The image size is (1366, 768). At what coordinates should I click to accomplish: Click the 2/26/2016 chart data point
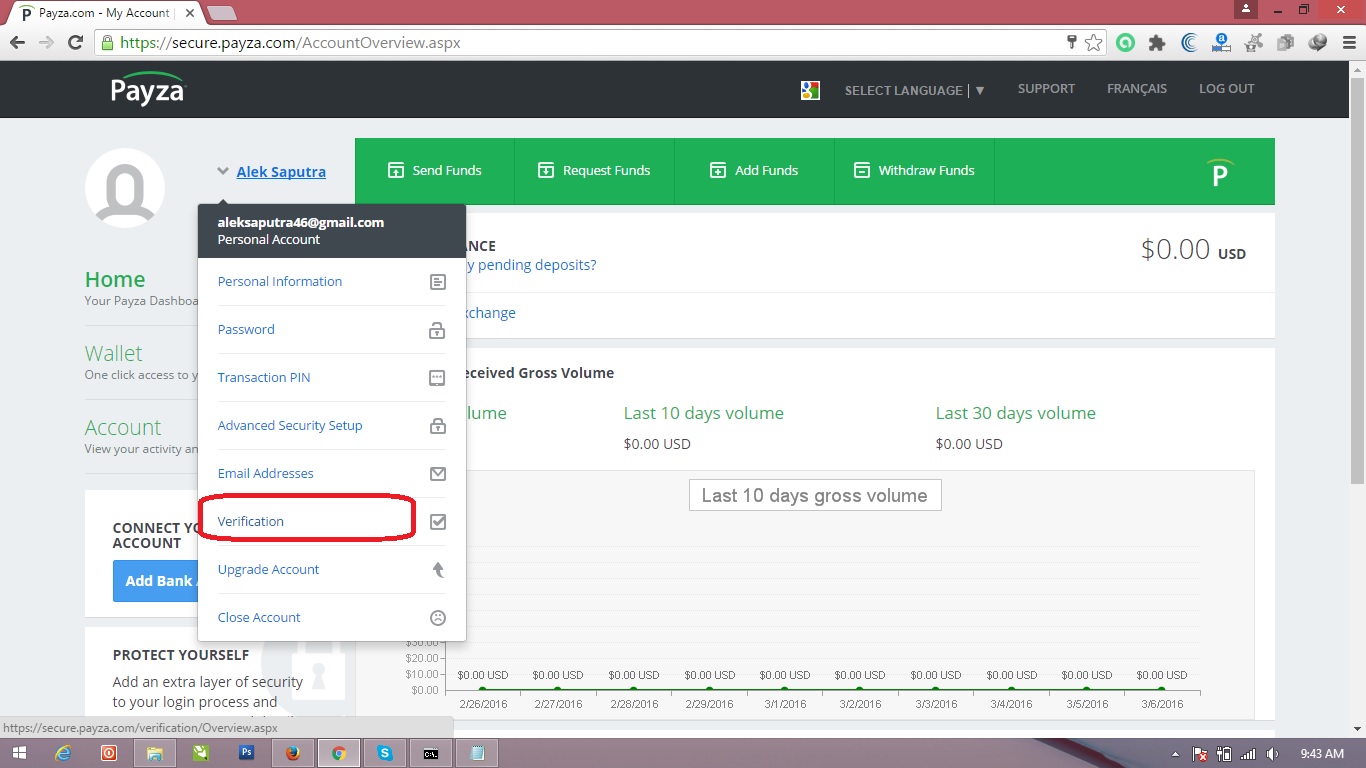(x=483, y=689)
